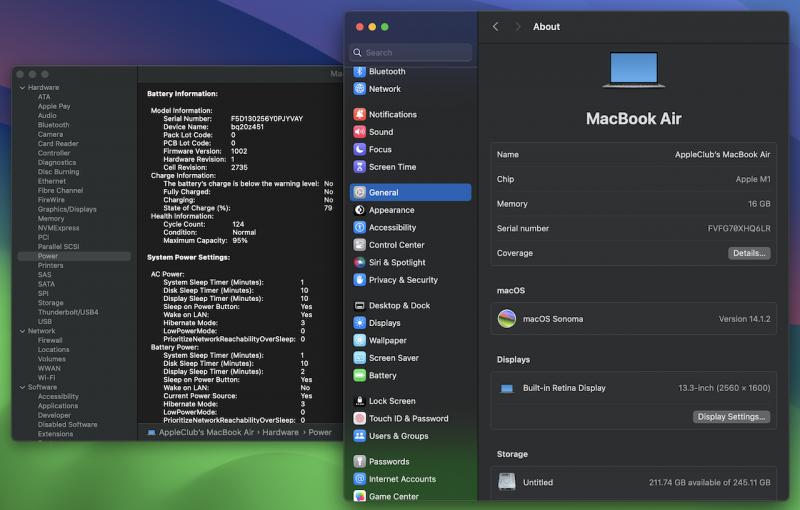Click the coverage Details button

[748, 254]
